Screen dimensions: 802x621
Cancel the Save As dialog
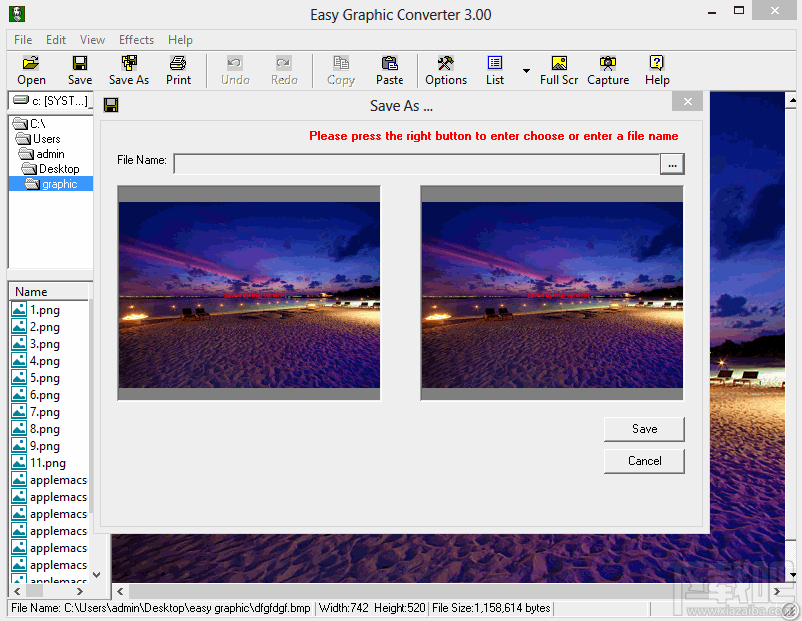point(644,461)
